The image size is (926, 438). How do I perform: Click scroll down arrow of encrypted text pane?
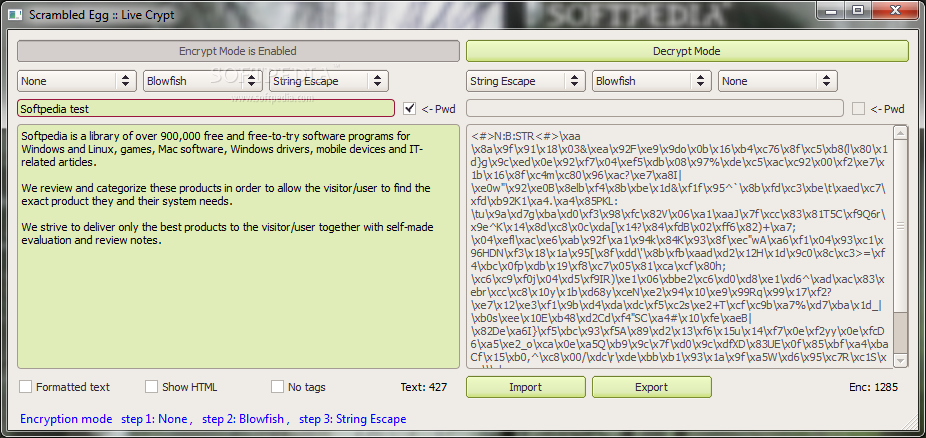tap(900, 359)
